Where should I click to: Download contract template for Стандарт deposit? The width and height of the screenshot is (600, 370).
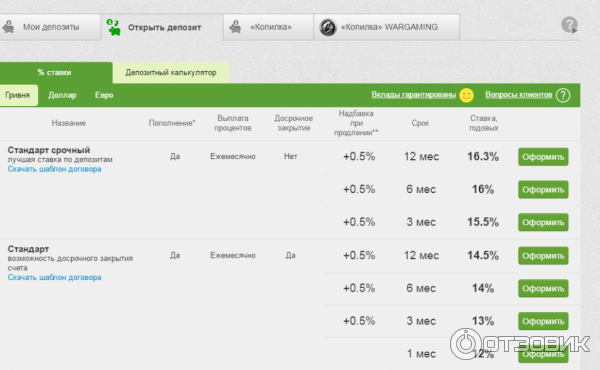(54, 277)
